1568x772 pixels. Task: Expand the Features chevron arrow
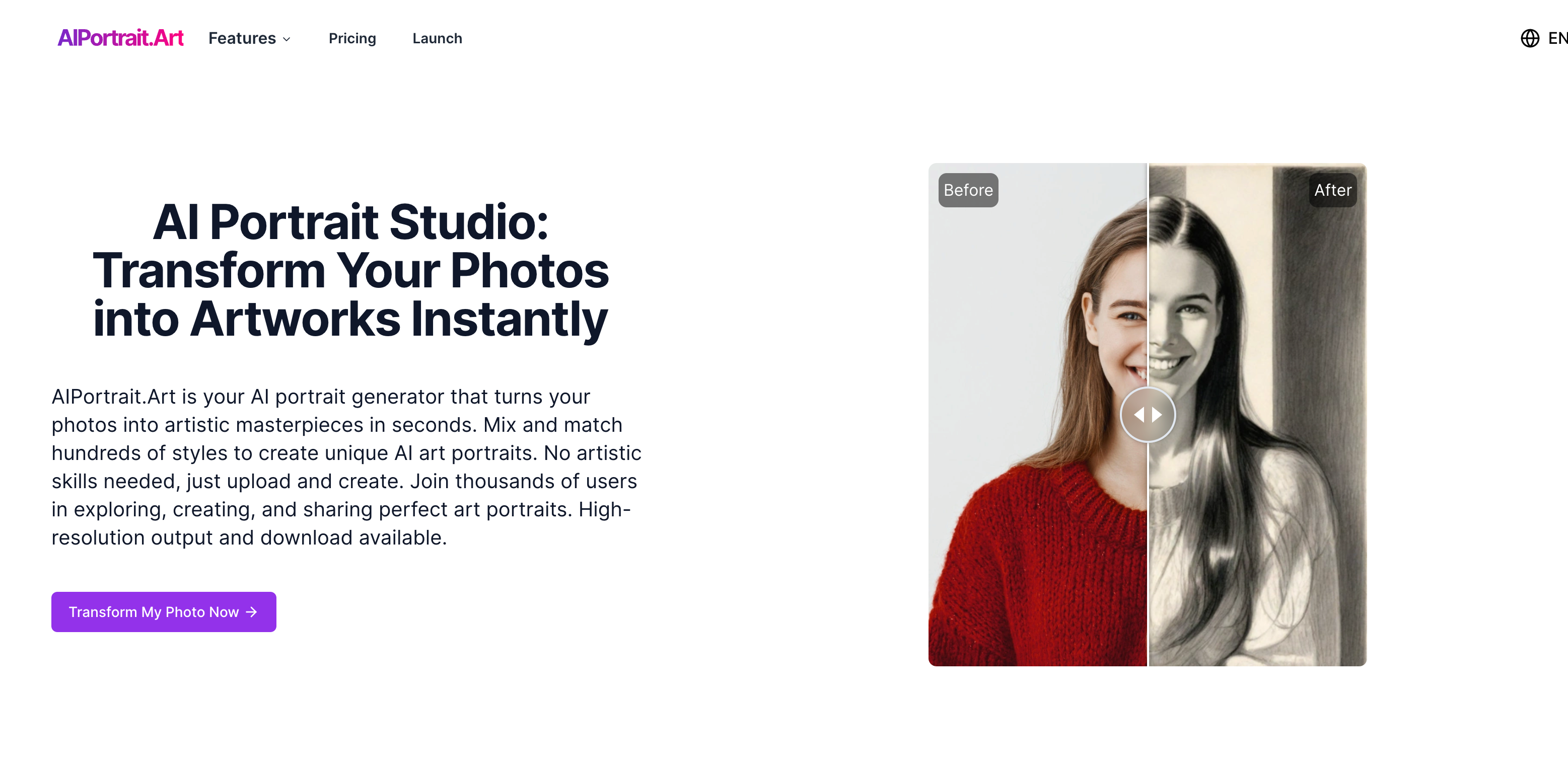coord(287,40)
